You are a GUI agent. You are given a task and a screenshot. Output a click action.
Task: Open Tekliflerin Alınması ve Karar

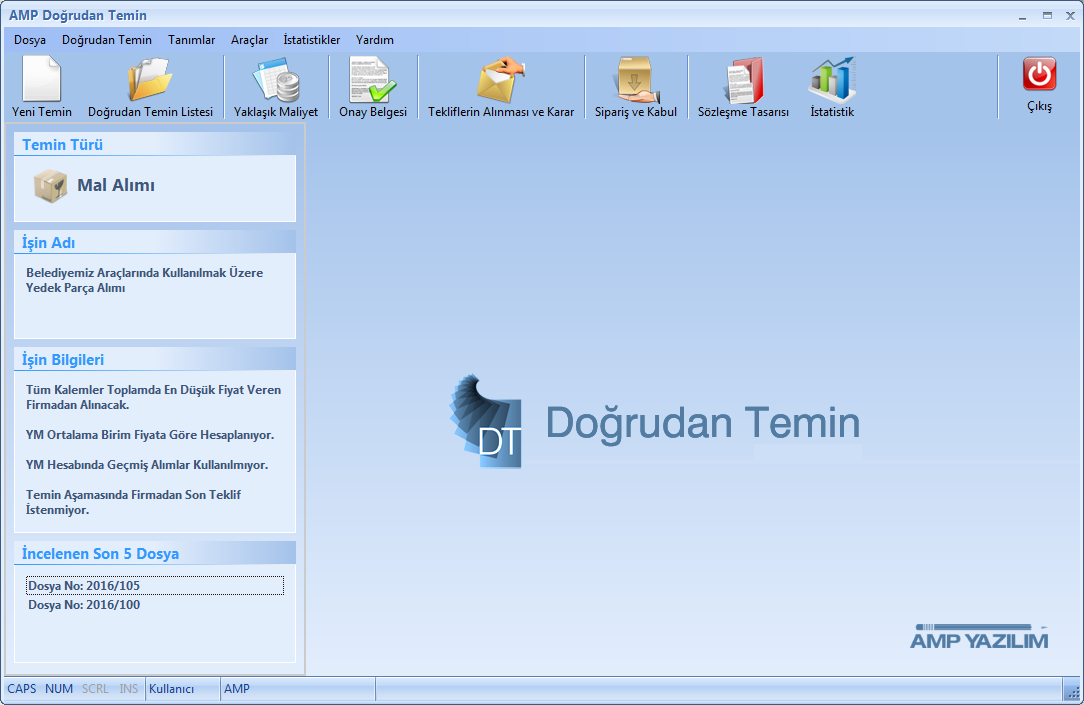point(501,80)
